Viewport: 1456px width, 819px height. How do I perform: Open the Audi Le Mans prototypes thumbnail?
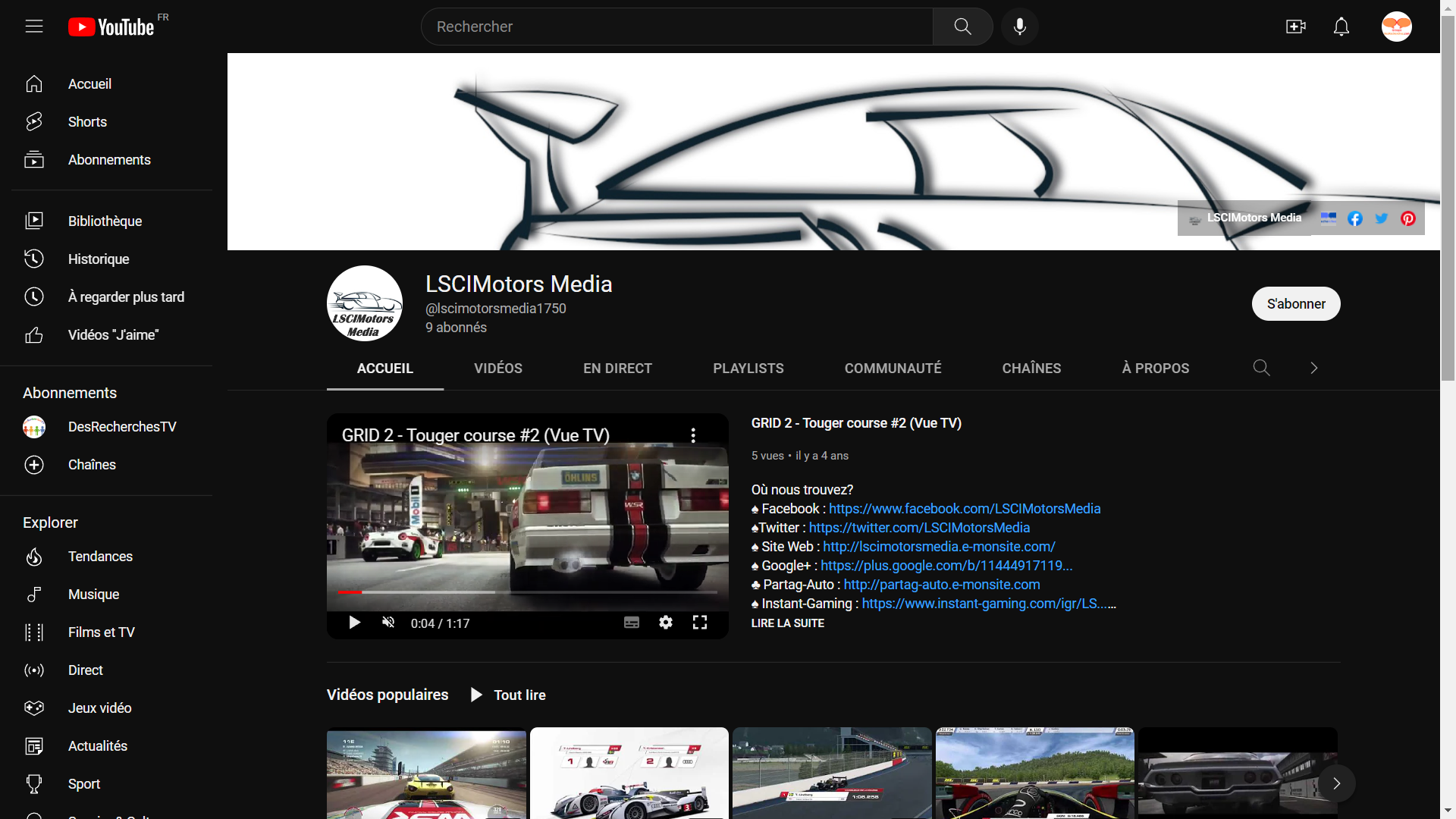click(629, 773)
